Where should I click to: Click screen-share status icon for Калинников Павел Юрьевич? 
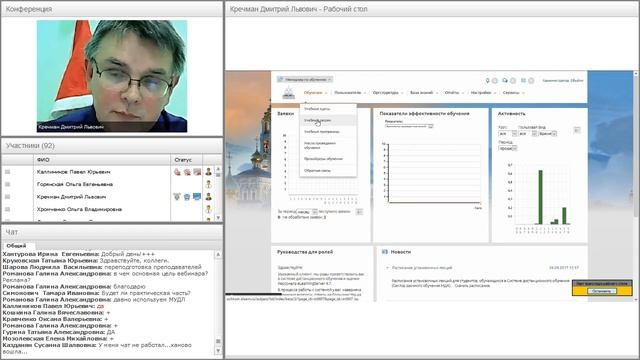[x=197, y=172]
